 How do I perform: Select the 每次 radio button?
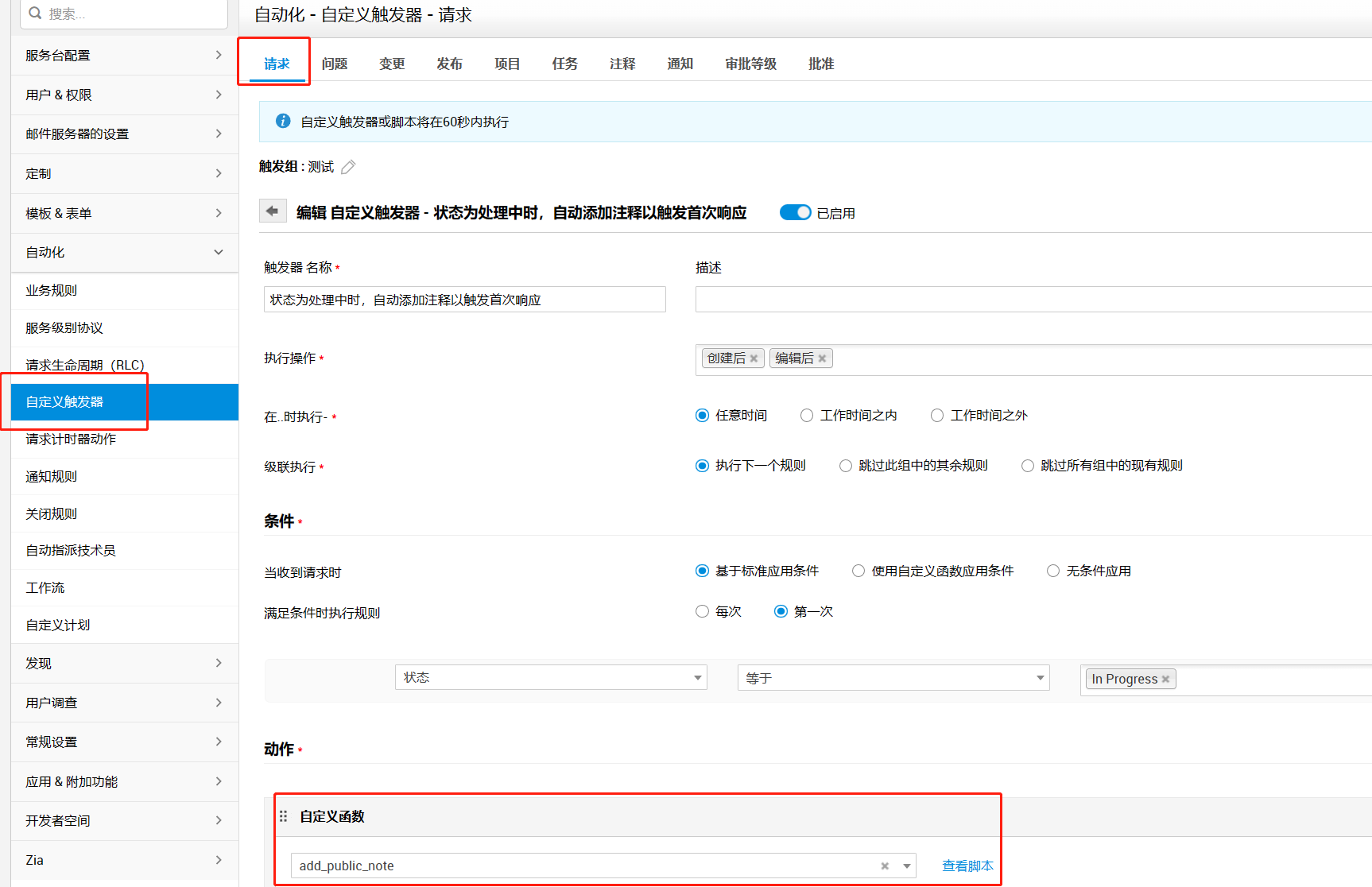point(702,611)
